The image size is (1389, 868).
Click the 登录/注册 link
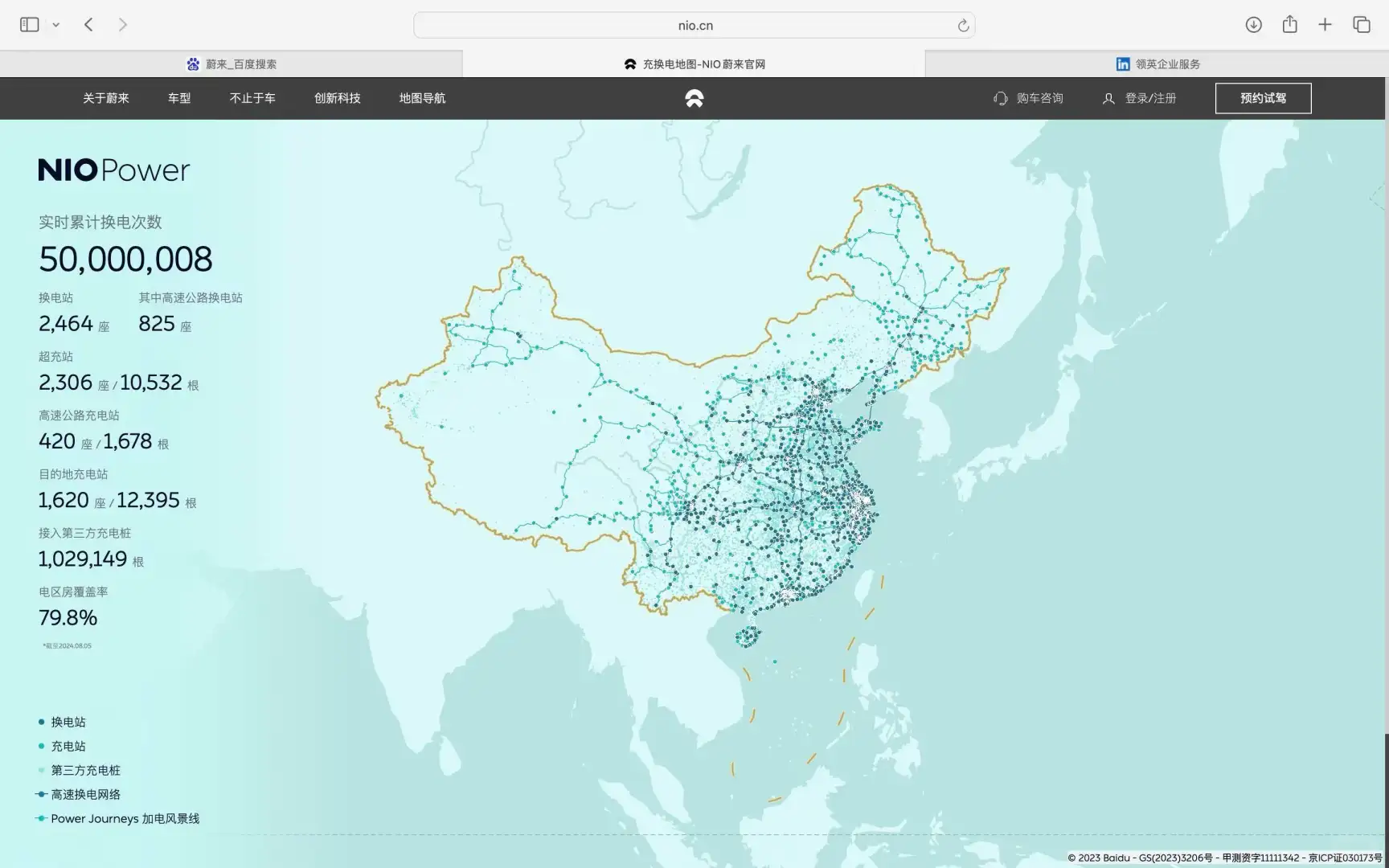click(1150, 98)
